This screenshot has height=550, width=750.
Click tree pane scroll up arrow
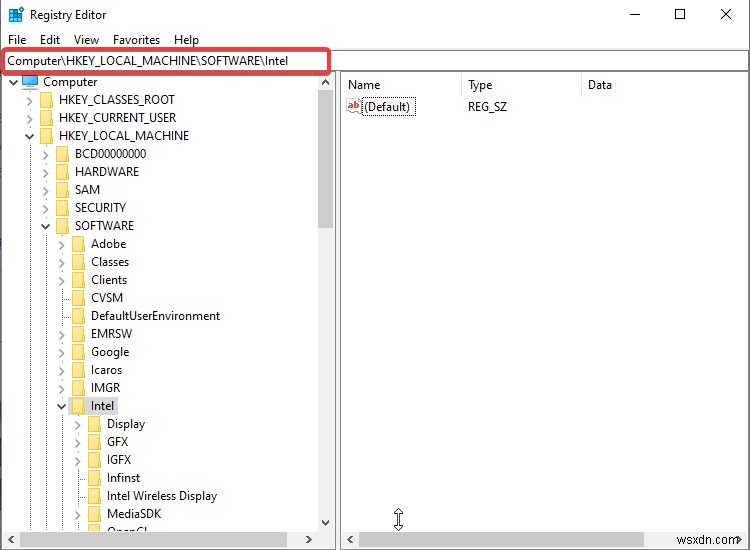coord(326,82)
